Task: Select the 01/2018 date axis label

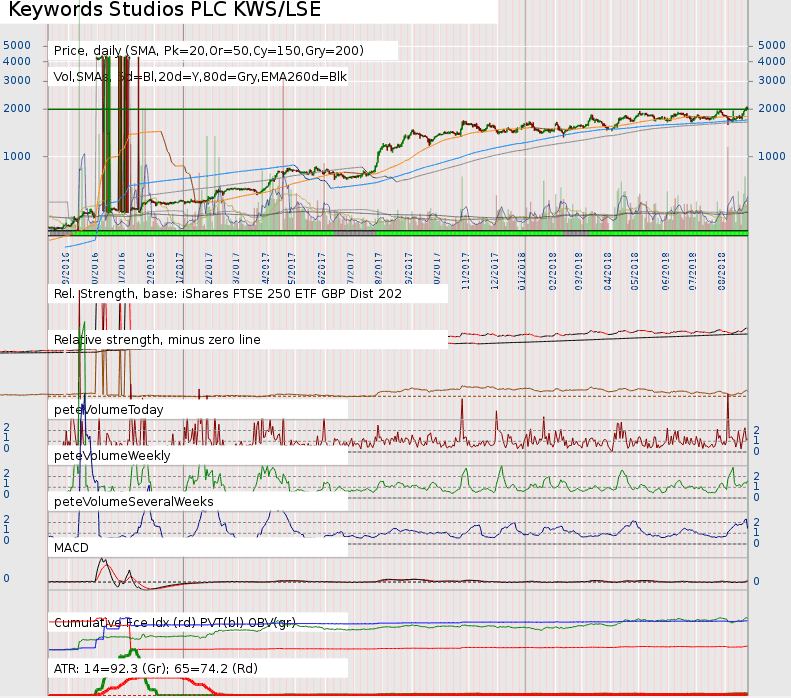Action: [x=522, y=271]
